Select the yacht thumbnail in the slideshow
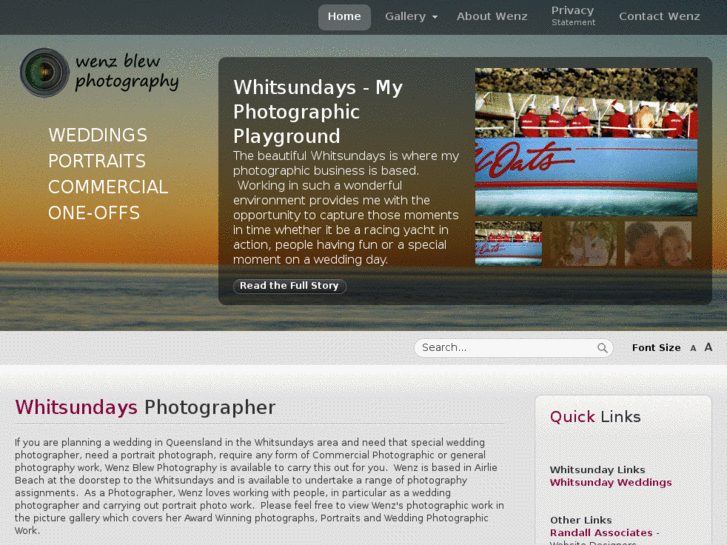The image size is (727, 545). tap(508, 243)
